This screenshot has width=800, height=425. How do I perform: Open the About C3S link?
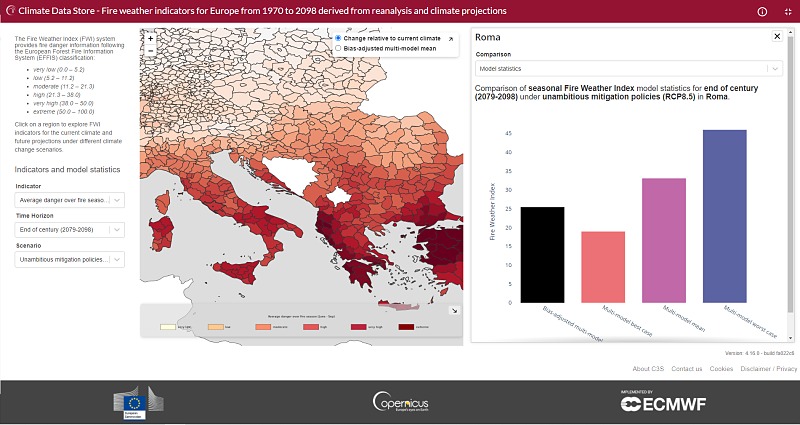point(648,368)
